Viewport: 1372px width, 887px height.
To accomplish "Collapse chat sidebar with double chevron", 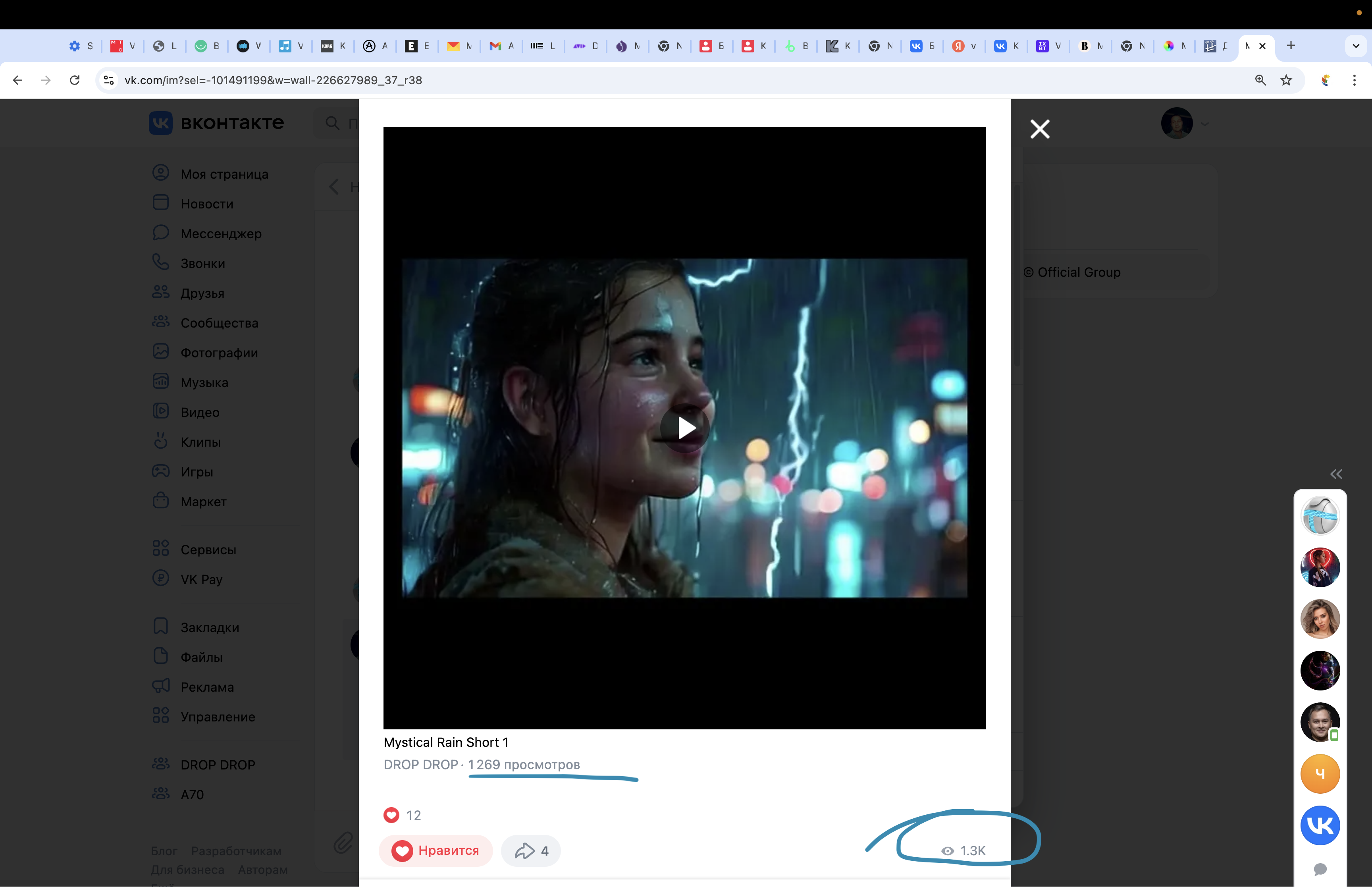I will pos(1336,474).
